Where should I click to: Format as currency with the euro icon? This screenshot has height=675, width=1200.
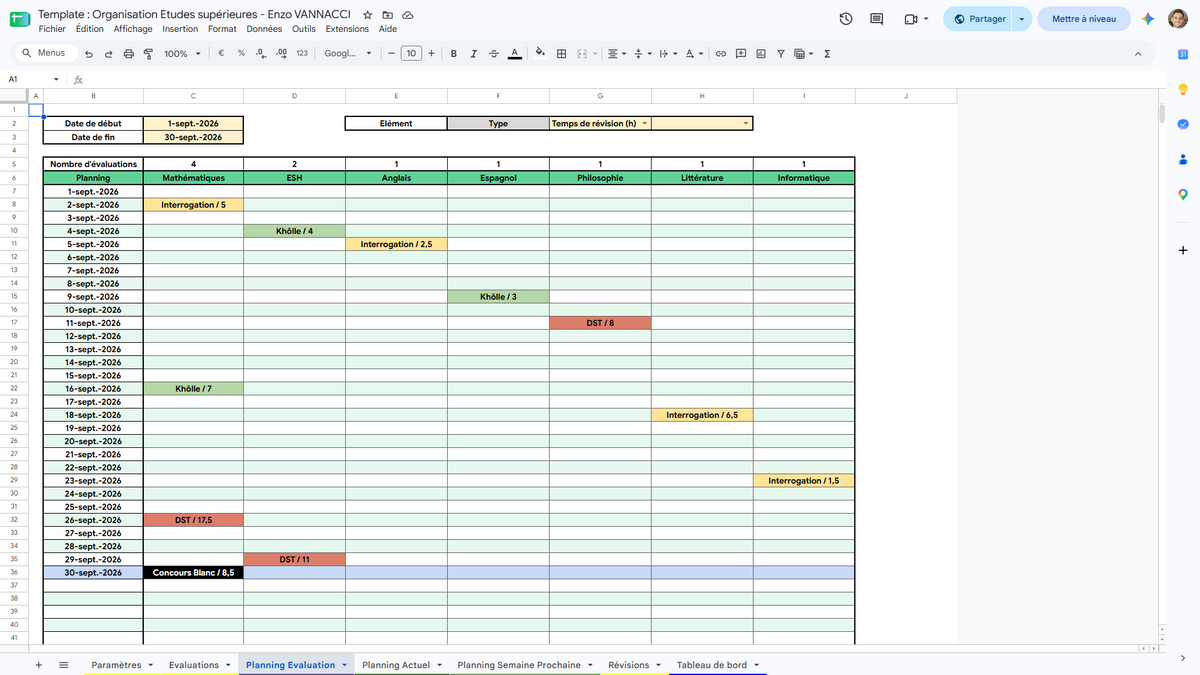click(220, 54)
